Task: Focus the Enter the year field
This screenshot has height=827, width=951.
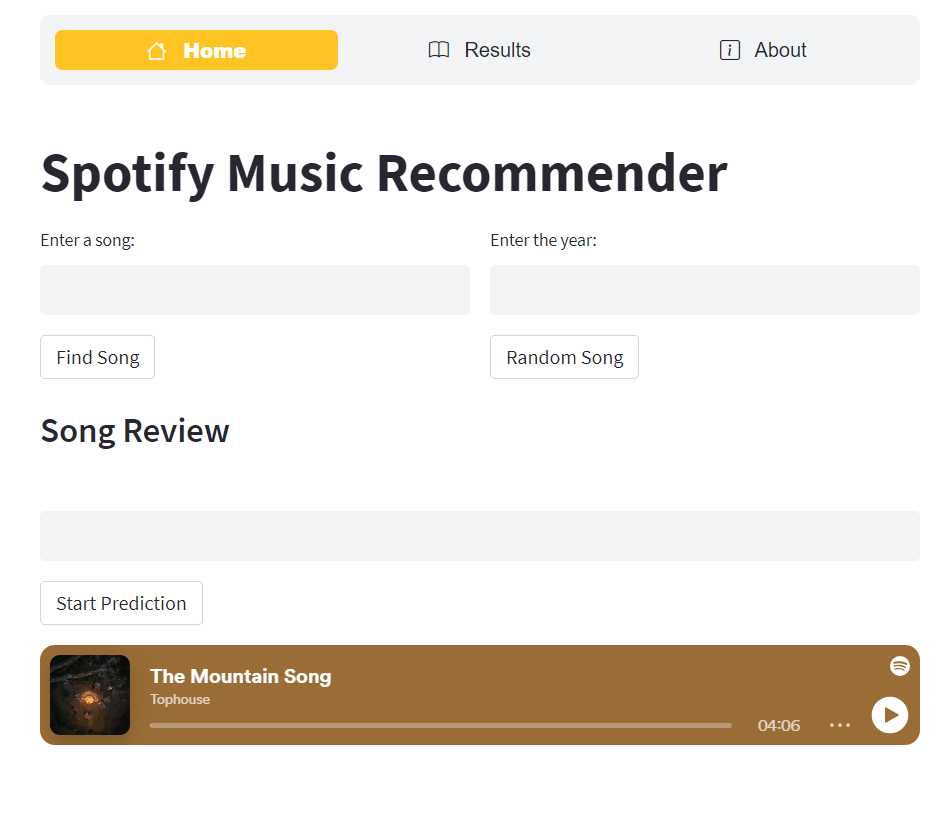Action: click(704, 290)
